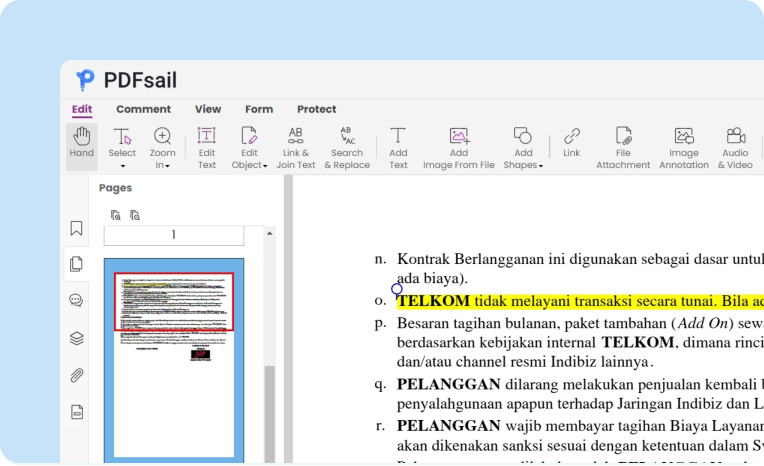Viewport: 764px width, 466px height.
Task: Select the Link tool
Action: pos(572,142)
